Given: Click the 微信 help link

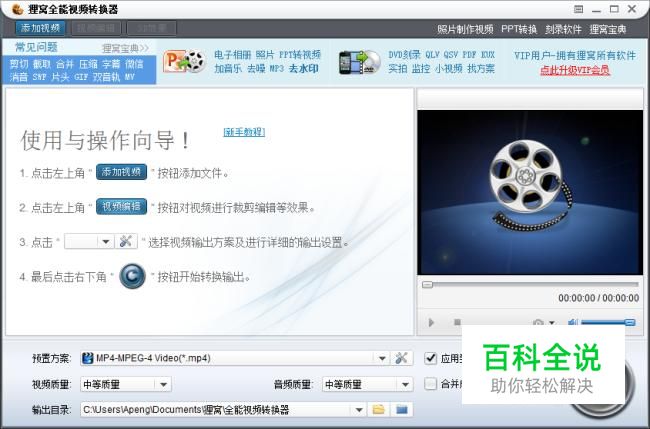Looking at the screenshot, I should click(134, 64).
